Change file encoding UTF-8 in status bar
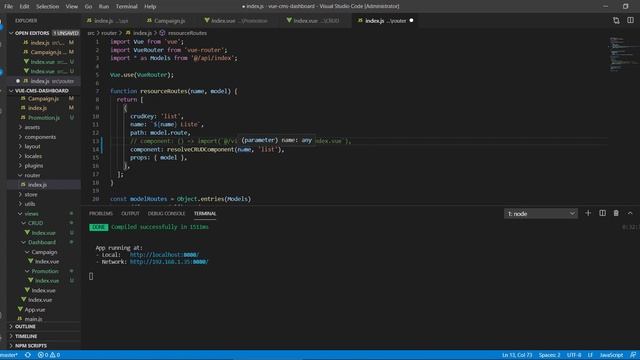Image resolution: width=640 pixels, height=360 pixels. coord(574,355)
